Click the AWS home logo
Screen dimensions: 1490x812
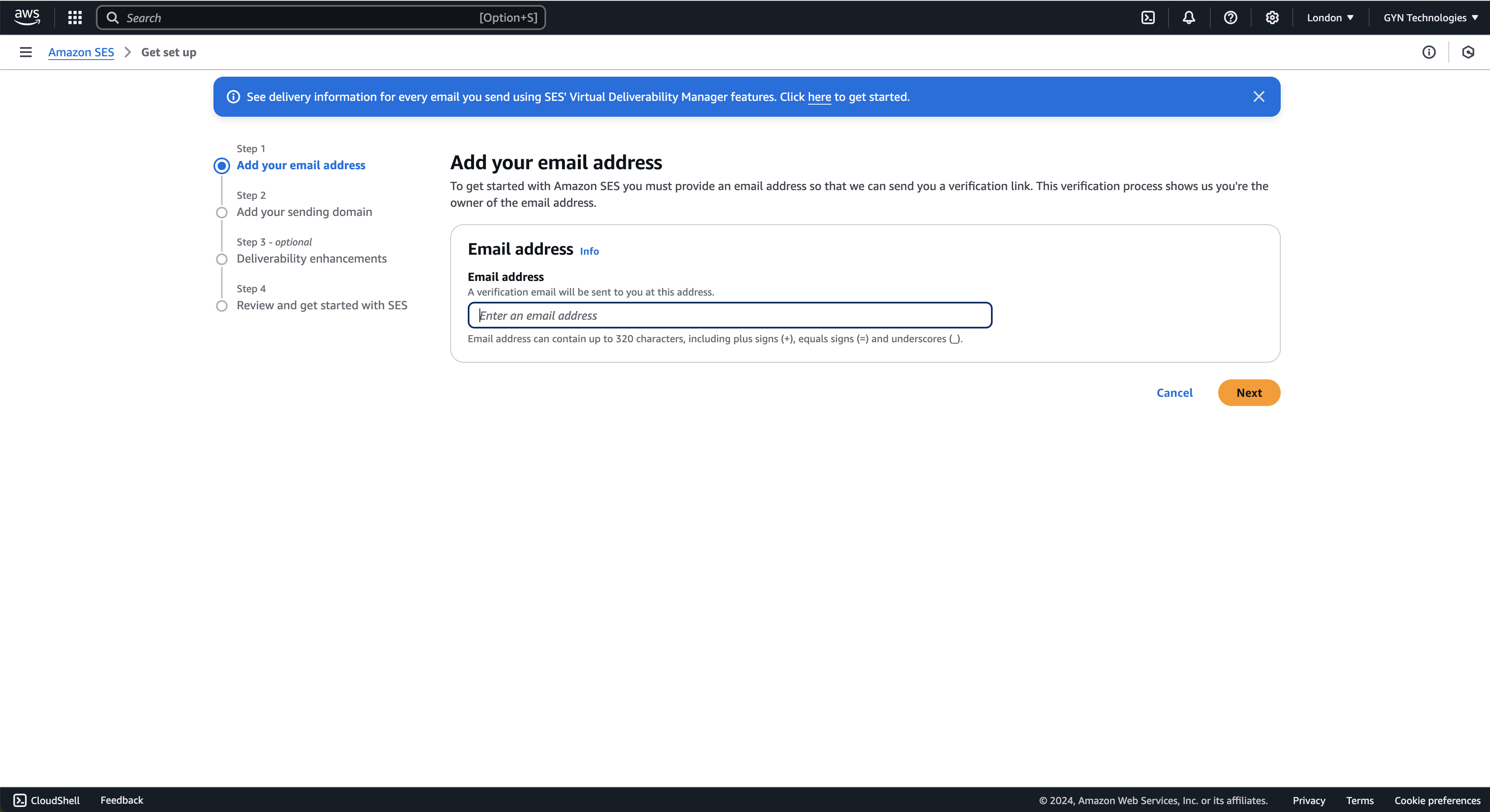click(27, 18)
